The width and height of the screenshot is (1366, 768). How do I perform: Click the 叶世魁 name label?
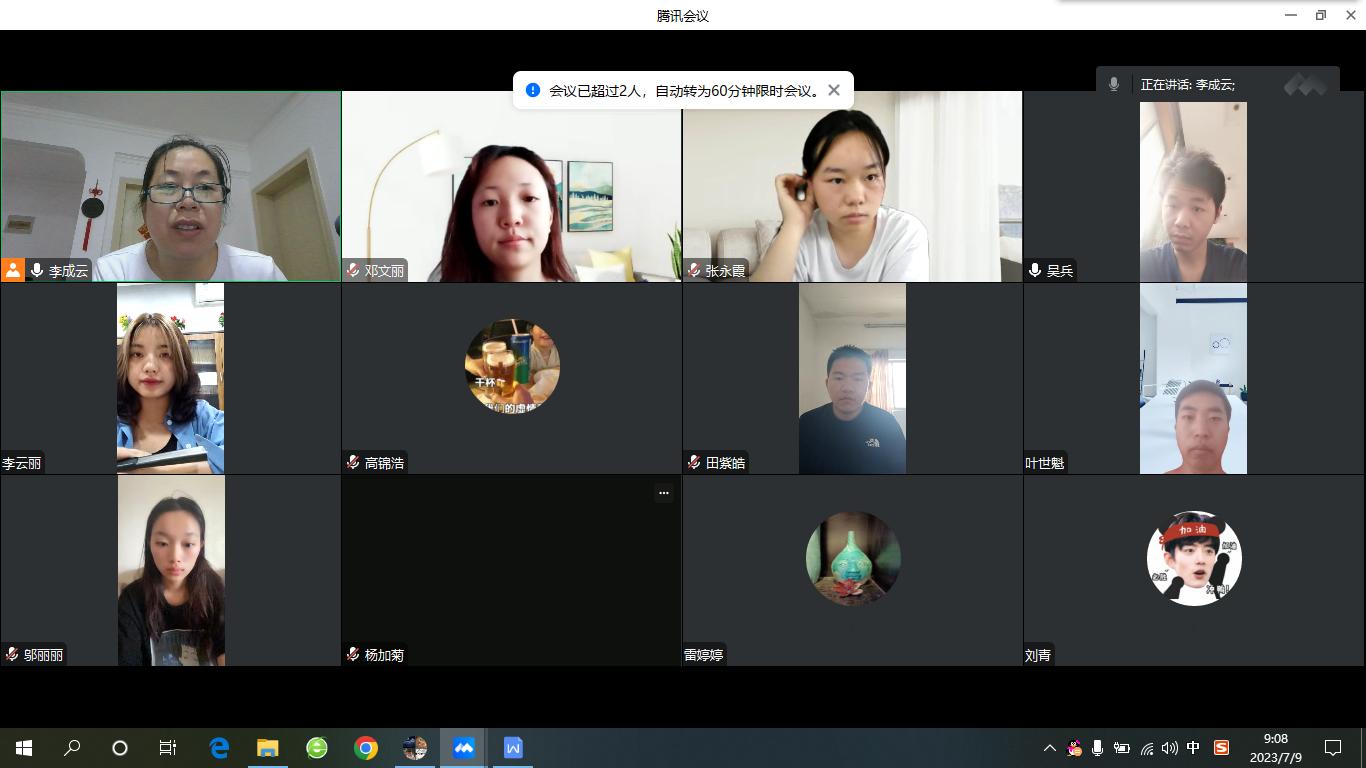tap(1045, 463)
